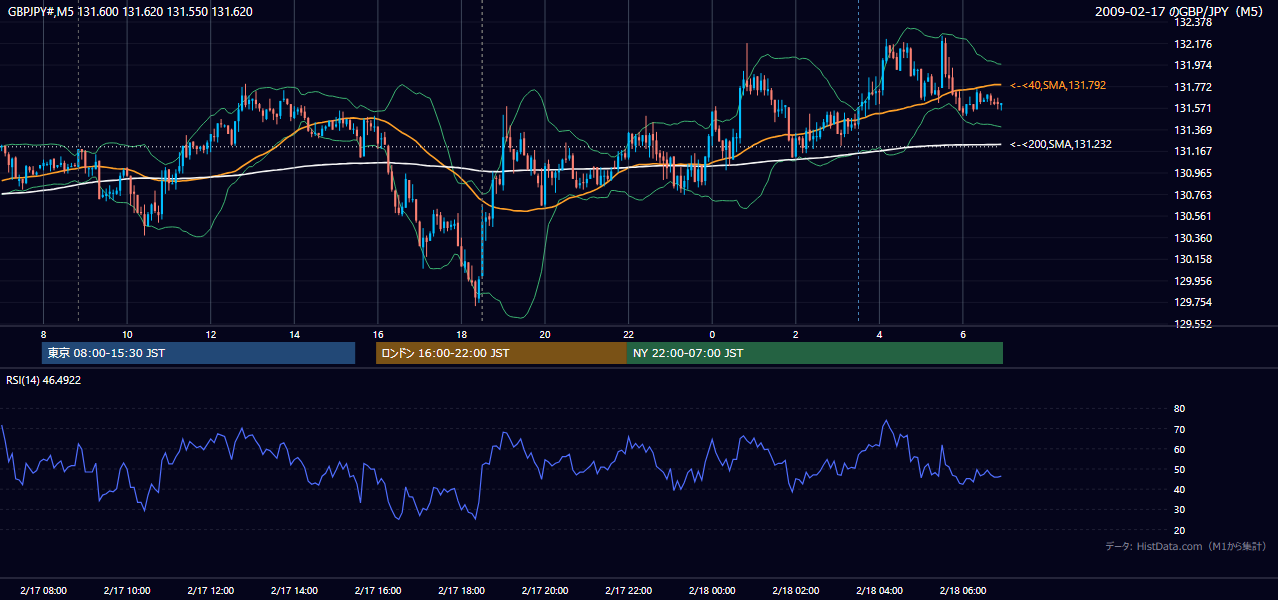This screenshot has height=600, width=1278.
Task: Click price axis value 130.360
Action: [1193, 238]
